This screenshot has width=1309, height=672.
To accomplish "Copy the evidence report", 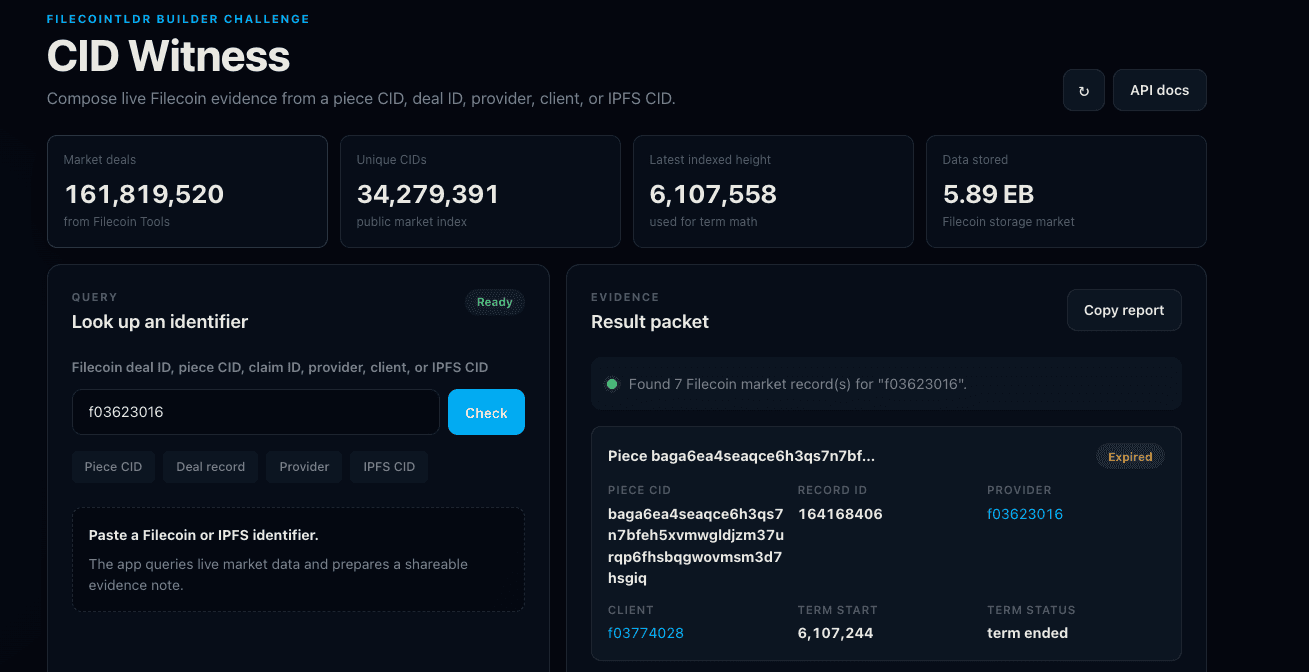I will (x=1124, y=310).
